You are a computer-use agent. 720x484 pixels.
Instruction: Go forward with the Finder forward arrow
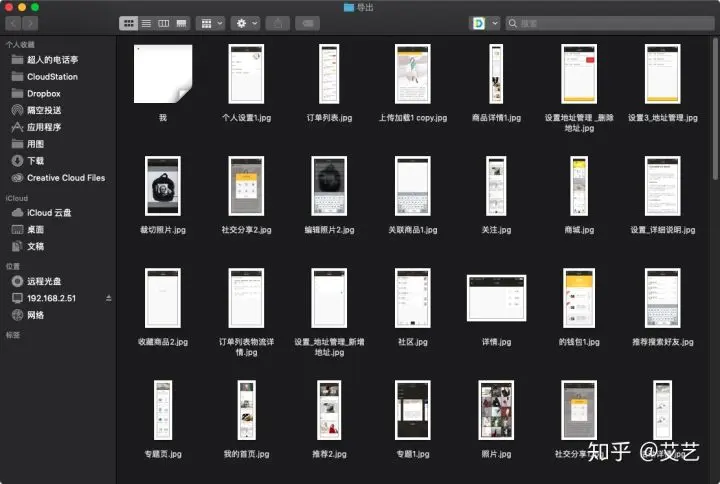coord(30,23)
